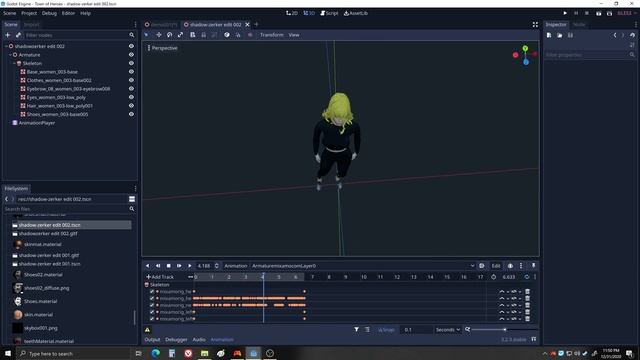Viewport: 640px width, 360px height.
Task: Hide Clothes_women_003-base002 mesh
Action: [131, 80]
